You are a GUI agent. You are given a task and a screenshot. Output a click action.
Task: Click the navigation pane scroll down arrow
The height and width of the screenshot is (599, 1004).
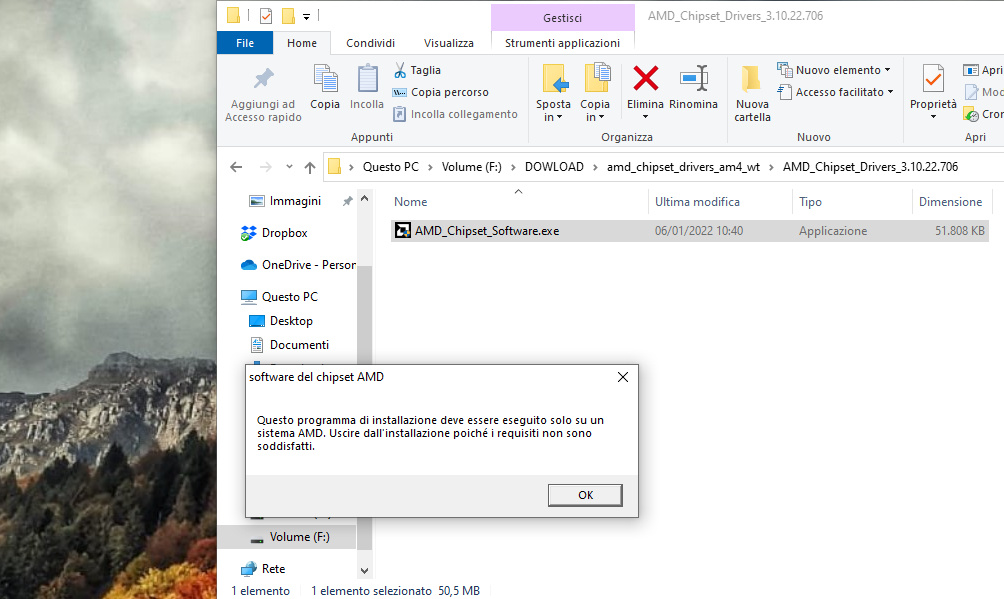pos(364,570)
